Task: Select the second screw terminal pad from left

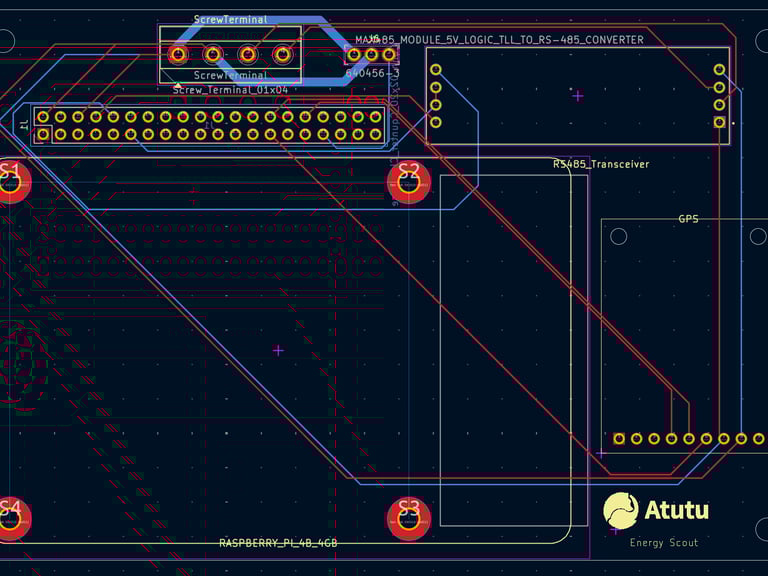Action: tap(213, 54)
